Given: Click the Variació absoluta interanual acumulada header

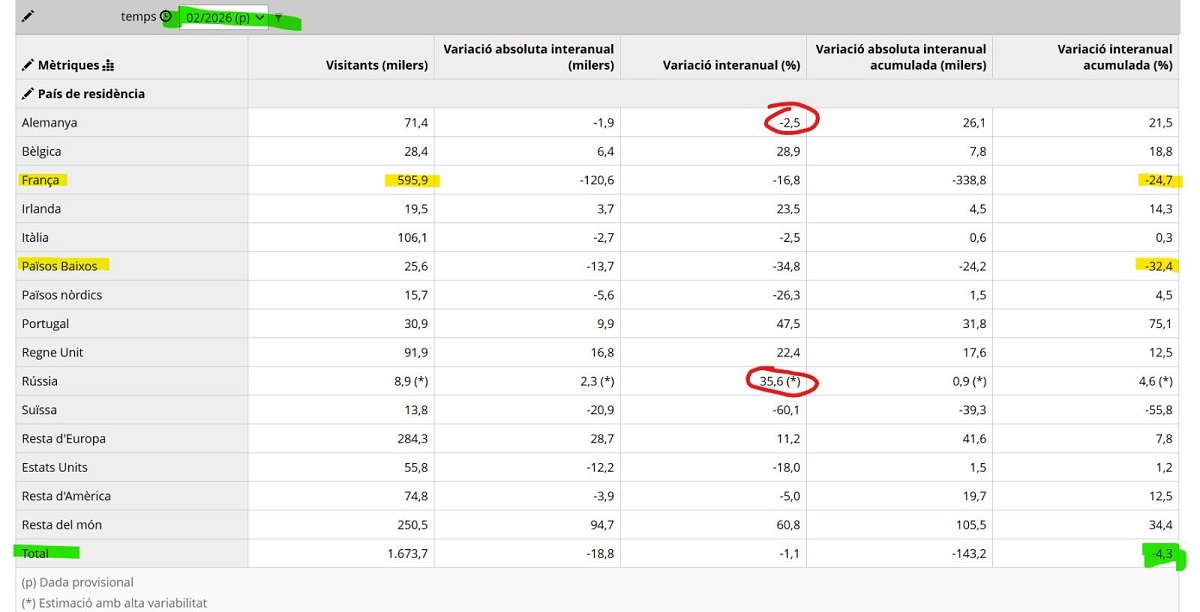Looking at the screenshot, I should 901,57.
